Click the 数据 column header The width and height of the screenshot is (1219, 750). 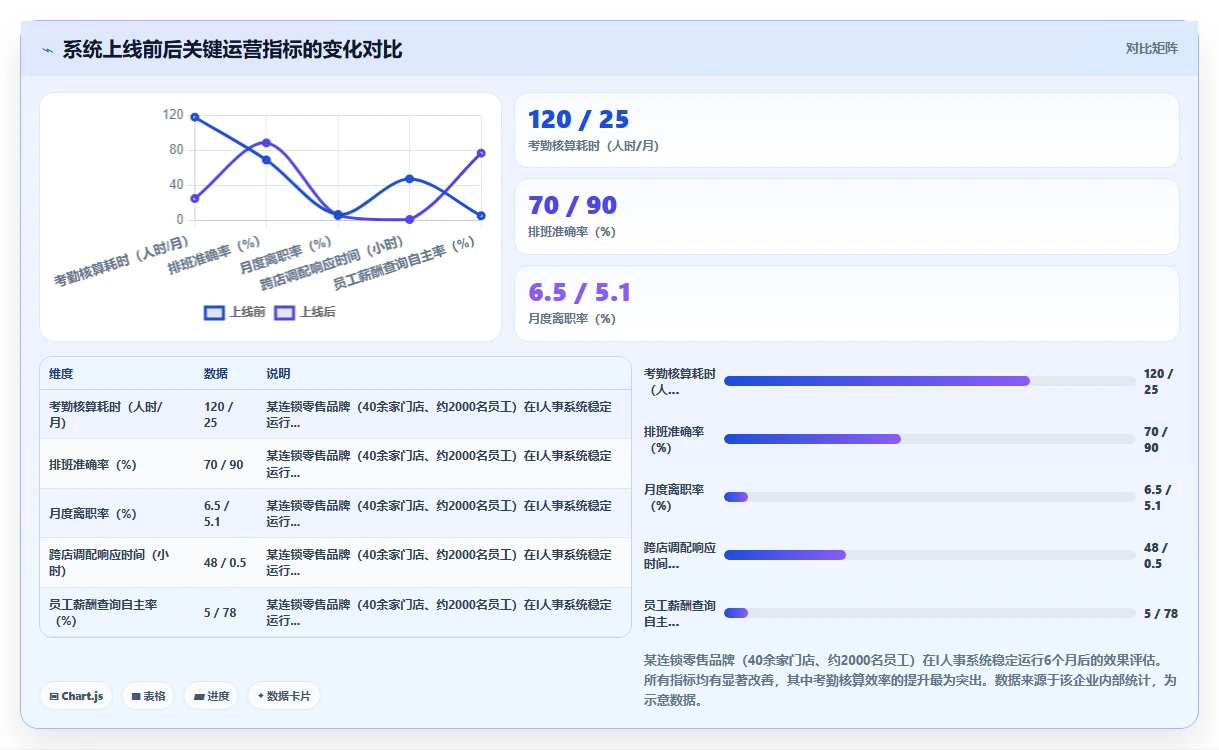coord(216,374)
